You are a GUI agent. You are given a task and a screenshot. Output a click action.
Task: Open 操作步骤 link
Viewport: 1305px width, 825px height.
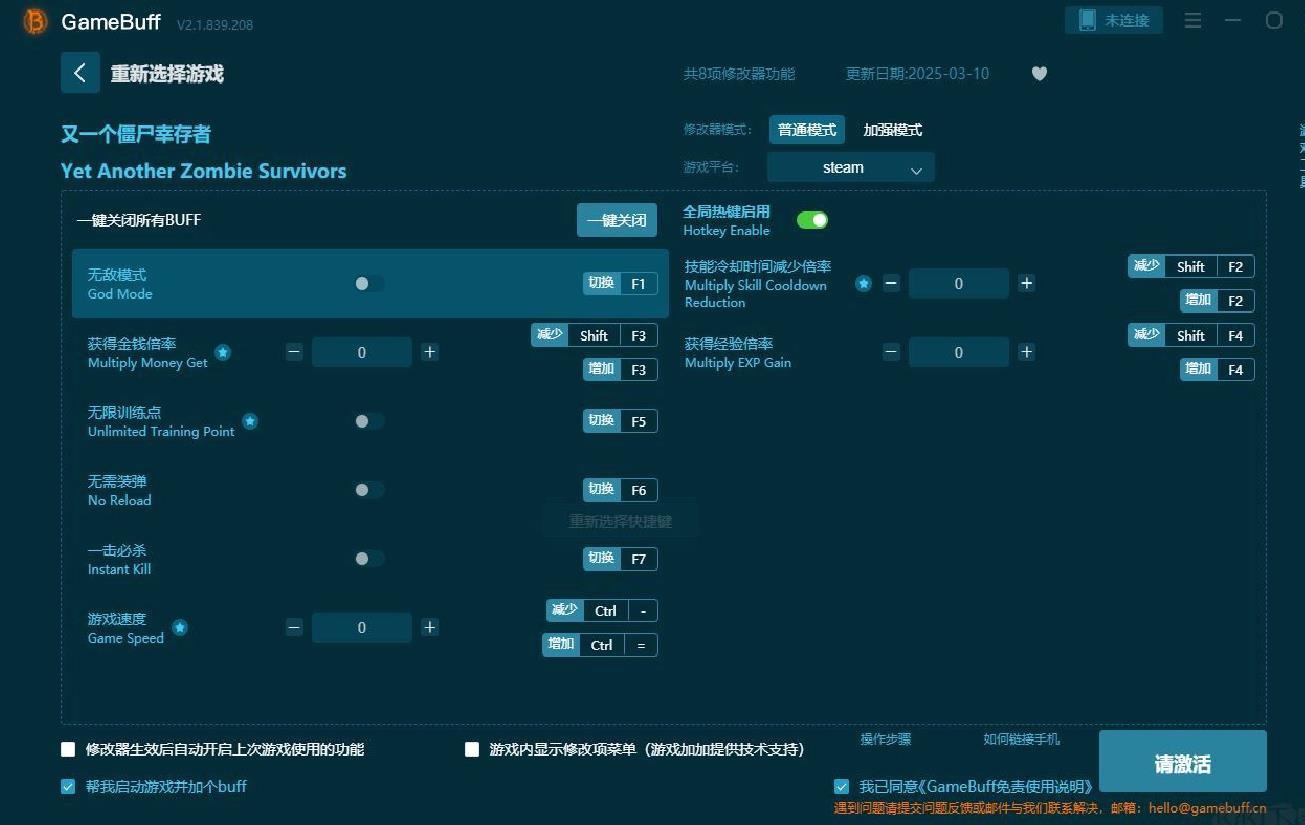(x=886, y=739)
